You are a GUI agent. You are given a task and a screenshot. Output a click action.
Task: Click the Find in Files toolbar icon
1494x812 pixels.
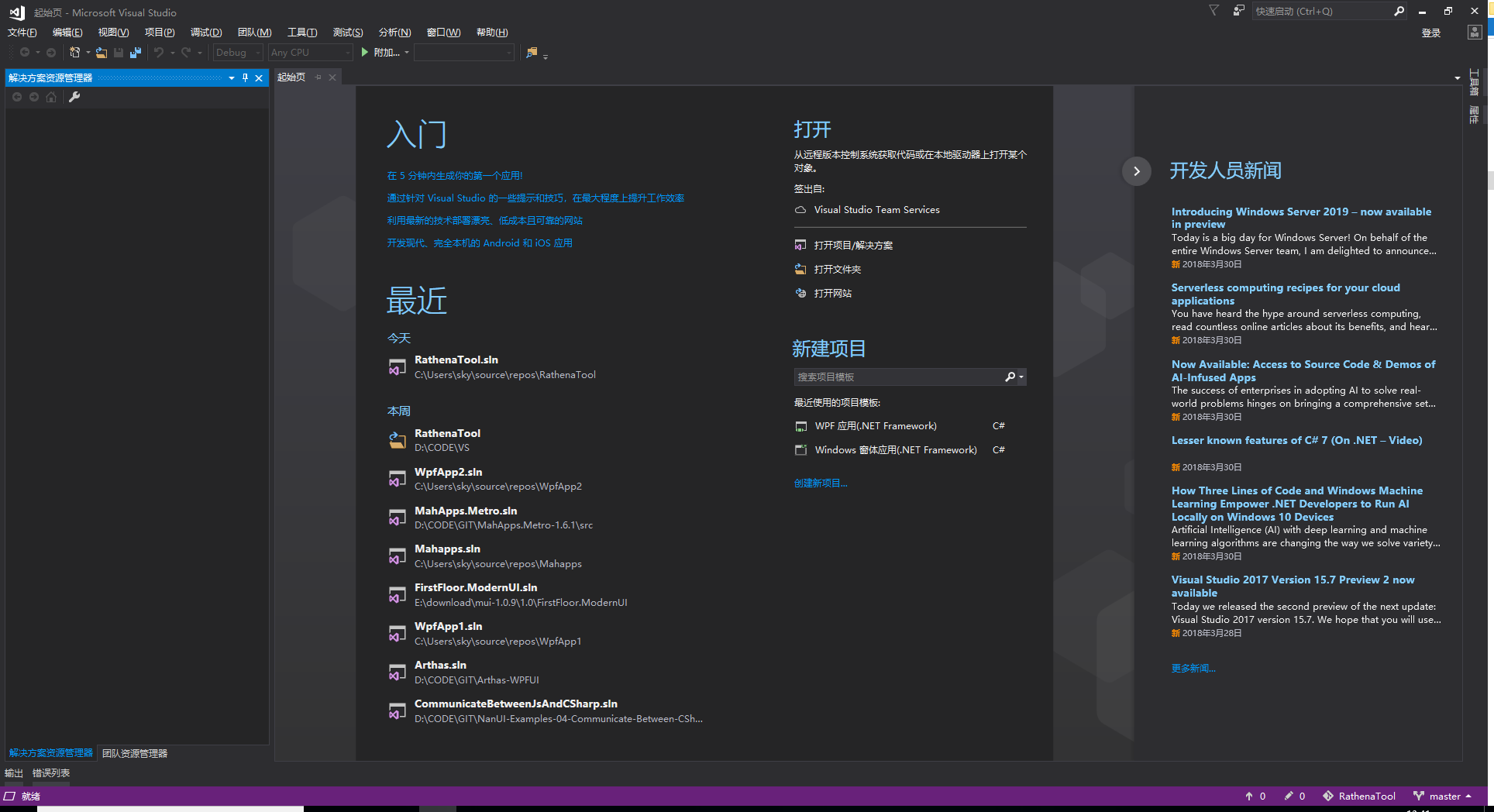[x=532, y=53]
